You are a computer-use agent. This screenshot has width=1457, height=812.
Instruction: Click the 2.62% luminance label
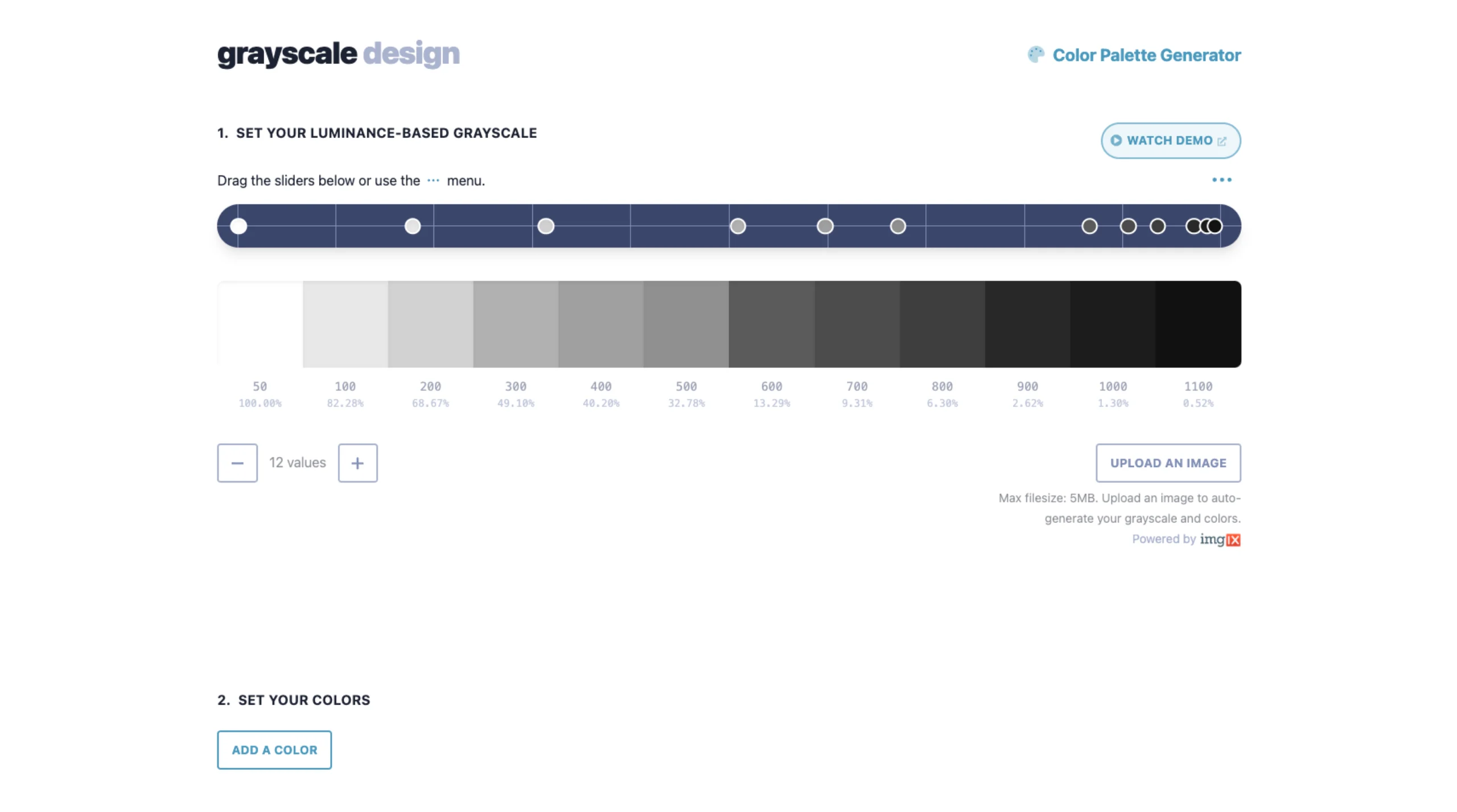(x=1028, y=403)
